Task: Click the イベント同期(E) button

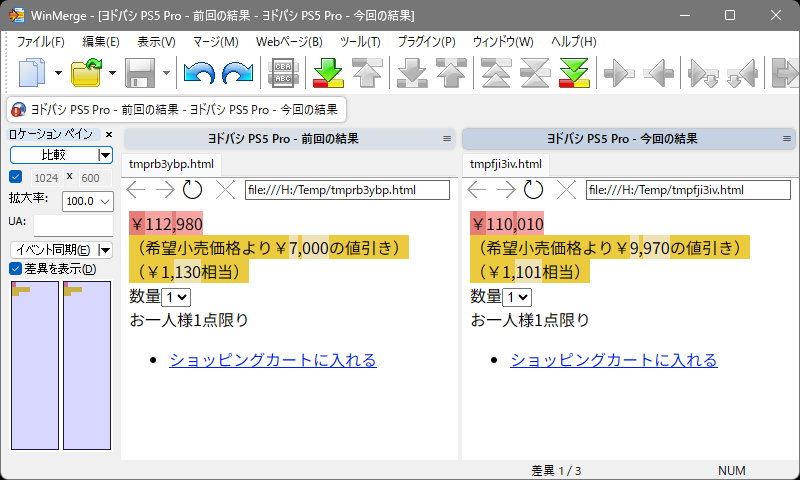Action: click(54, 249)
